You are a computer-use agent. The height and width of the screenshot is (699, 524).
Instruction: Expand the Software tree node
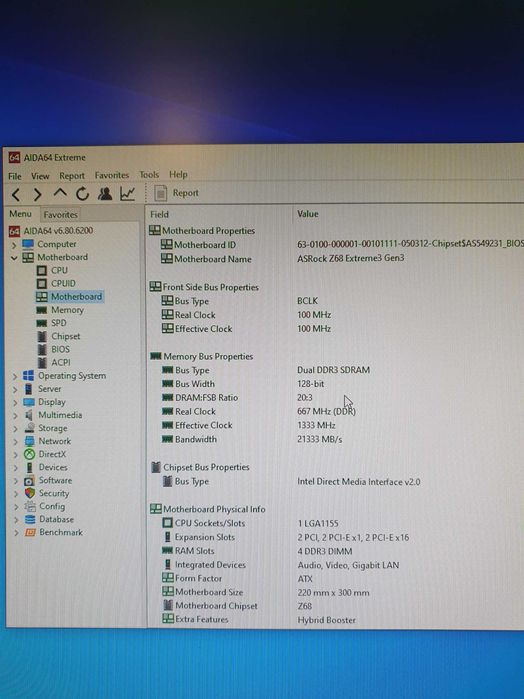pos(16,481)
